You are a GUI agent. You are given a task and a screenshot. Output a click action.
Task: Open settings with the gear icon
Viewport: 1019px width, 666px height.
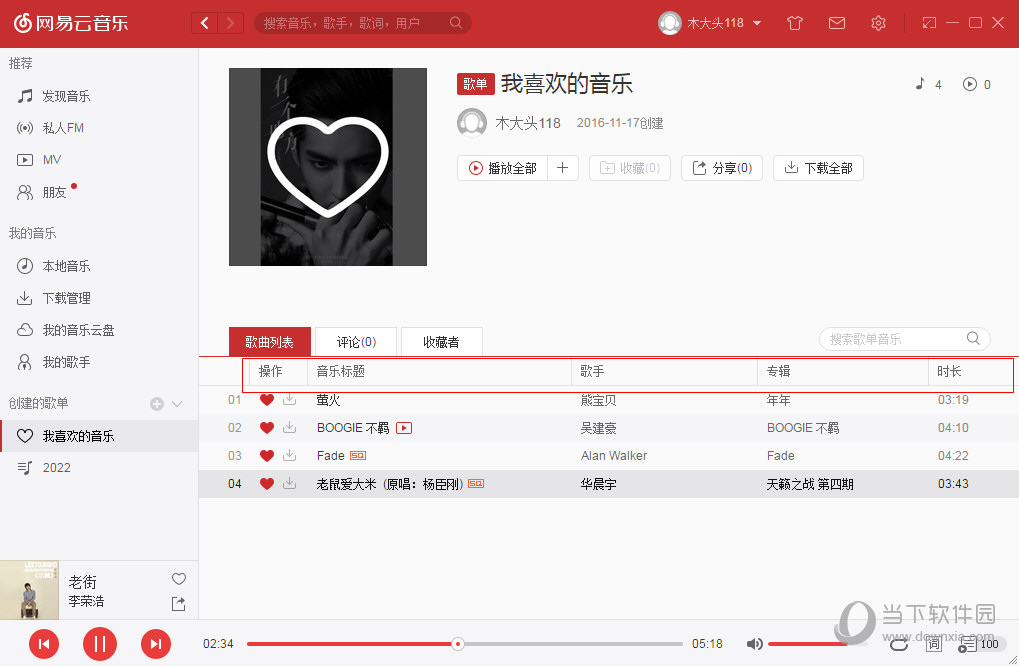[878, 22]
